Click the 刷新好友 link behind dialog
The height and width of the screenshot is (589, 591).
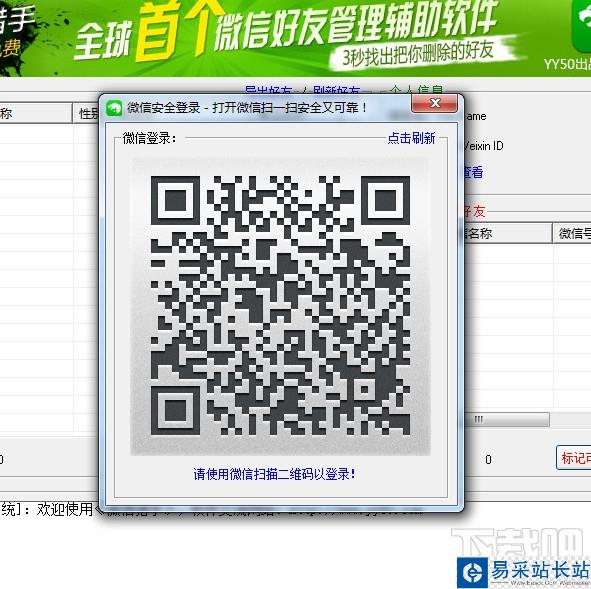click(337, 90)
